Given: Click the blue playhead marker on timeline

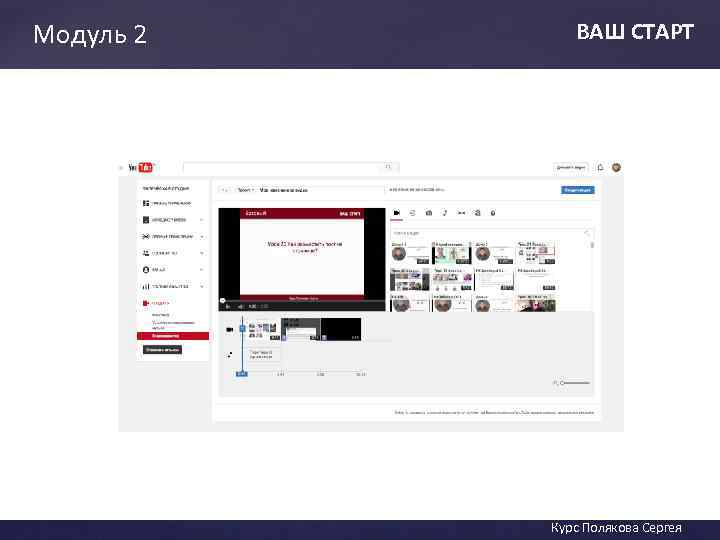Looking at the screenshot, I should tap(242, 374).
